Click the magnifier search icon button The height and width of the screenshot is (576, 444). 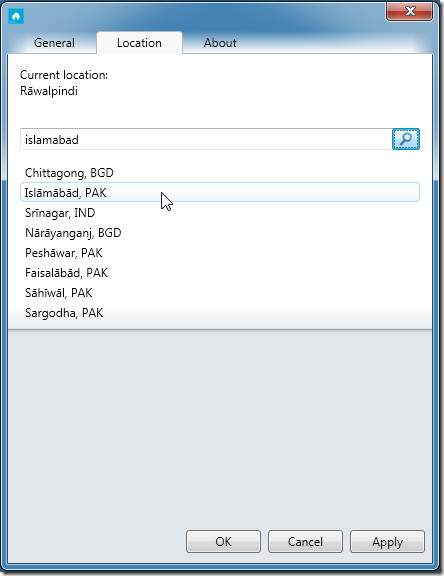406,139
